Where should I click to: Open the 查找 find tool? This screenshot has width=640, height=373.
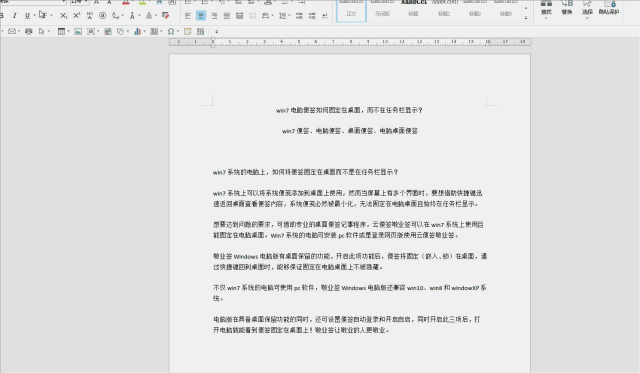(x=546, y=8)
